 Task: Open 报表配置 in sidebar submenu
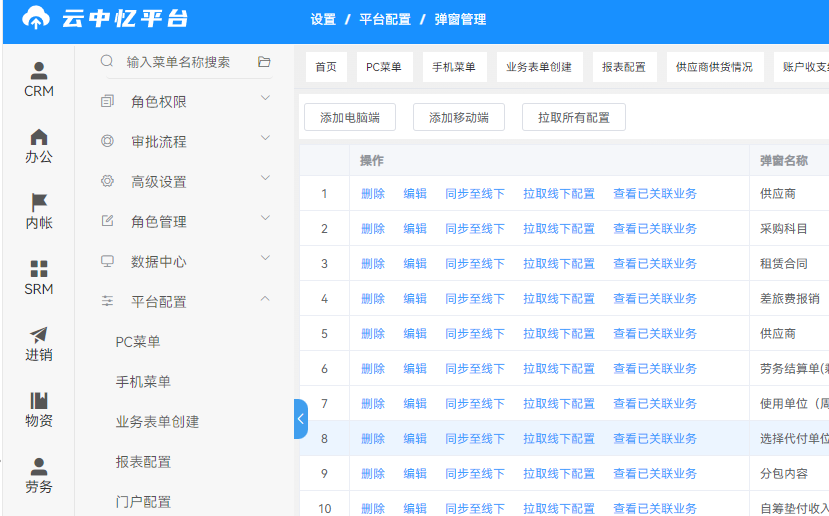pos(143,462)
